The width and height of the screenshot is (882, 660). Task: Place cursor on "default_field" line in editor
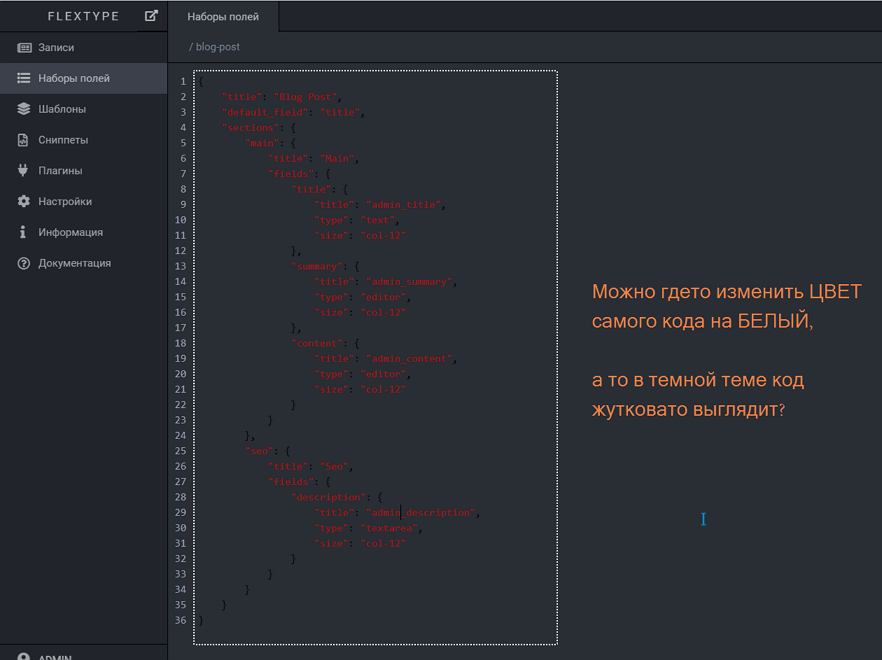point(293,113)
